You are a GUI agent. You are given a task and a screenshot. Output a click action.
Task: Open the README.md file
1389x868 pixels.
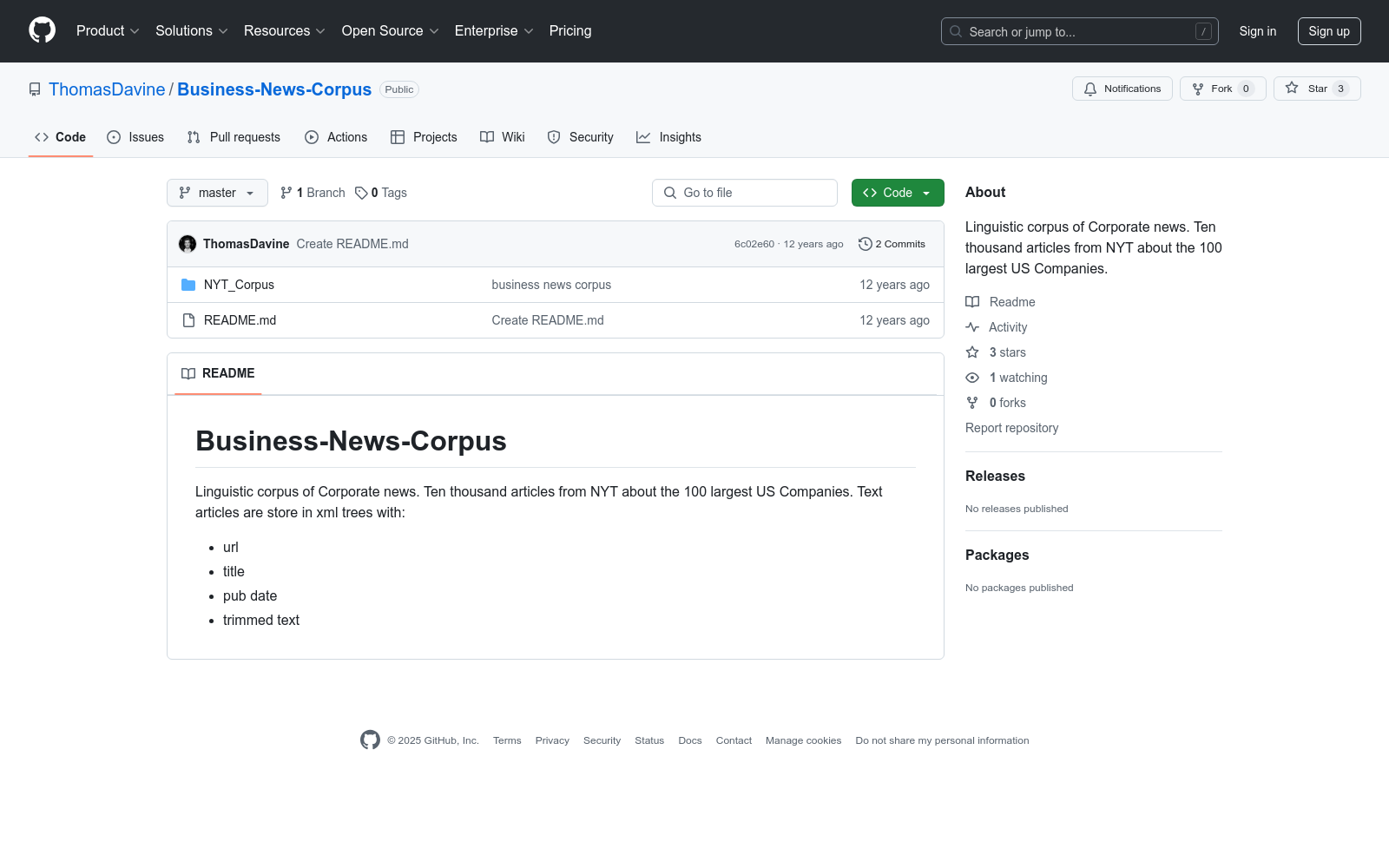(240, 320)
